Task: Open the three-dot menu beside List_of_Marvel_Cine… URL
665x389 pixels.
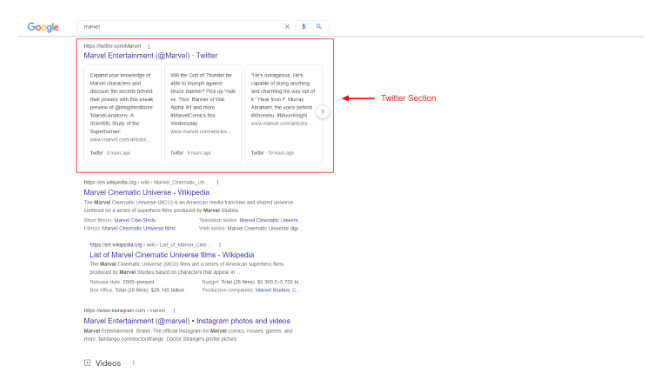Action: [x=220, y=245]
